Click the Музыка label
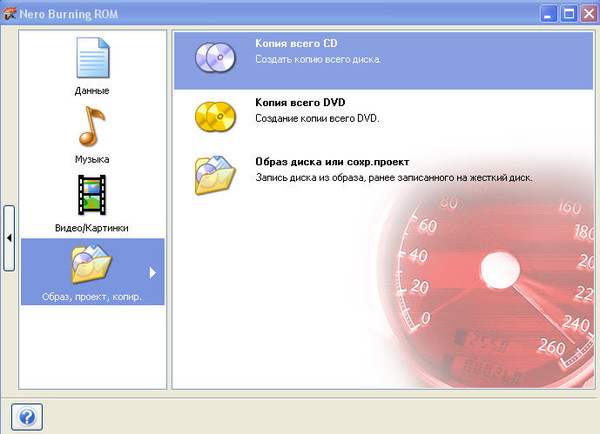 tap(92, 159)
